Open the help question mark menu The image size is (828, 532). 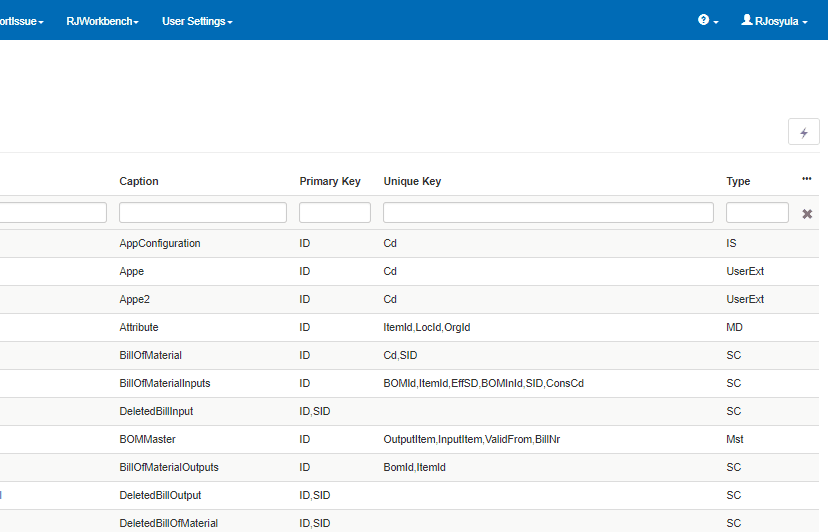pos(708,21)
